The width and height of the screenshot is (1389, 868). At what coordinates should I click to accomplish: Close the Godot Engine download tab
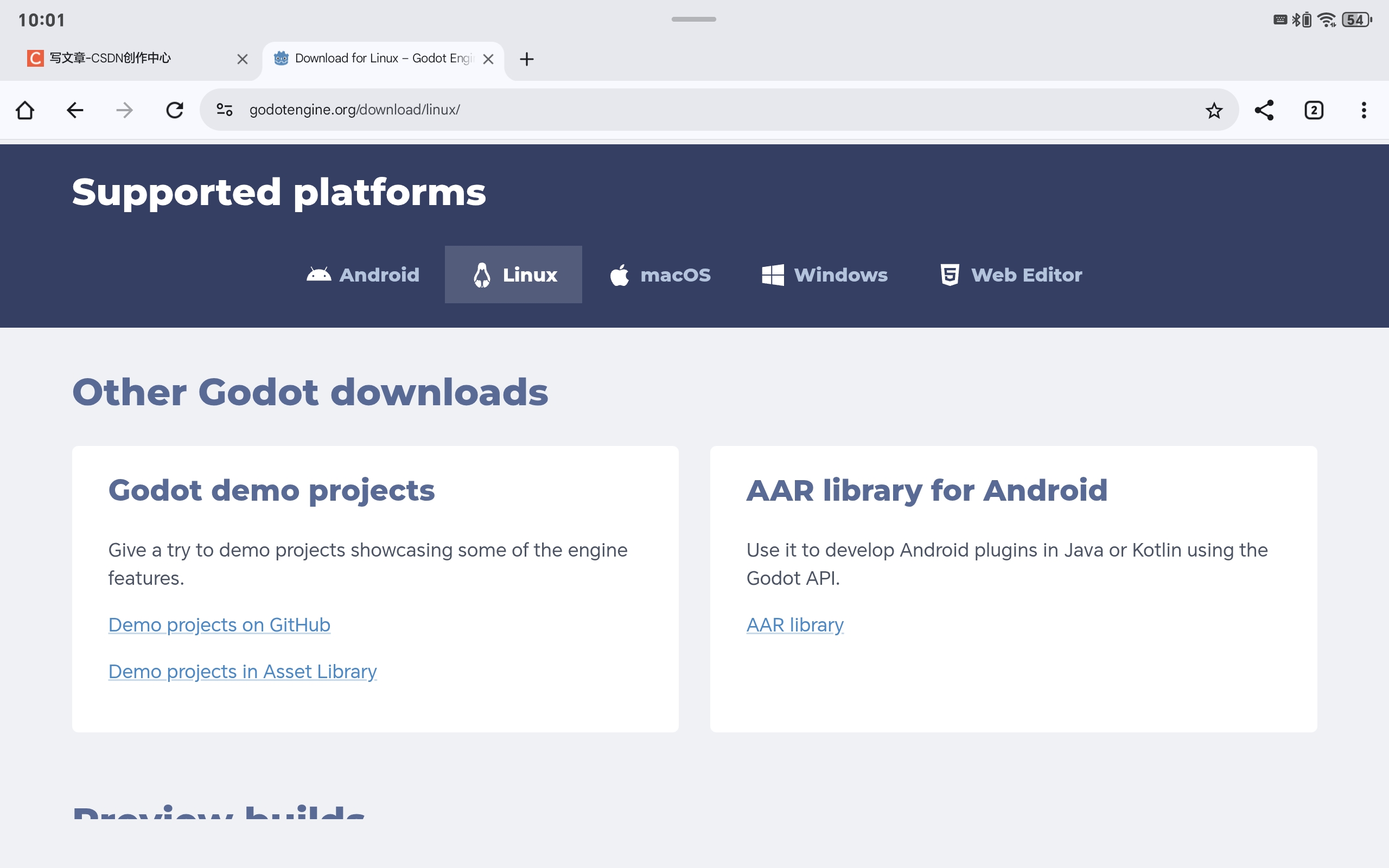coord(488,59)
